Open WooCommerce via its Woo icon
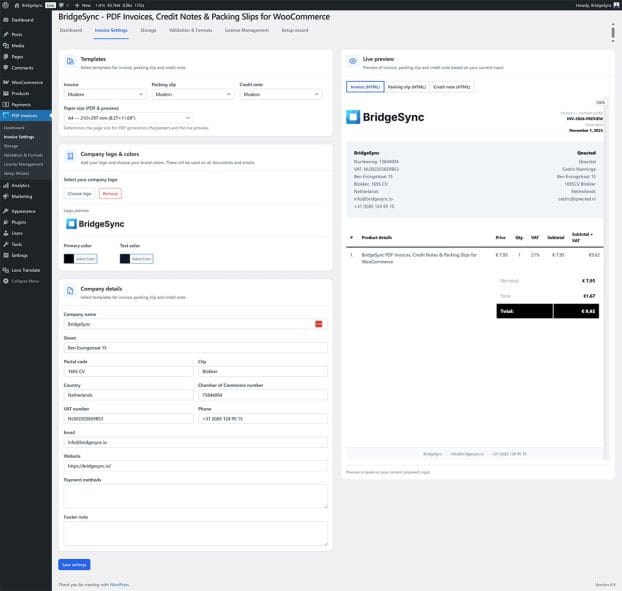Screen dimensions: 622x591 6,83
